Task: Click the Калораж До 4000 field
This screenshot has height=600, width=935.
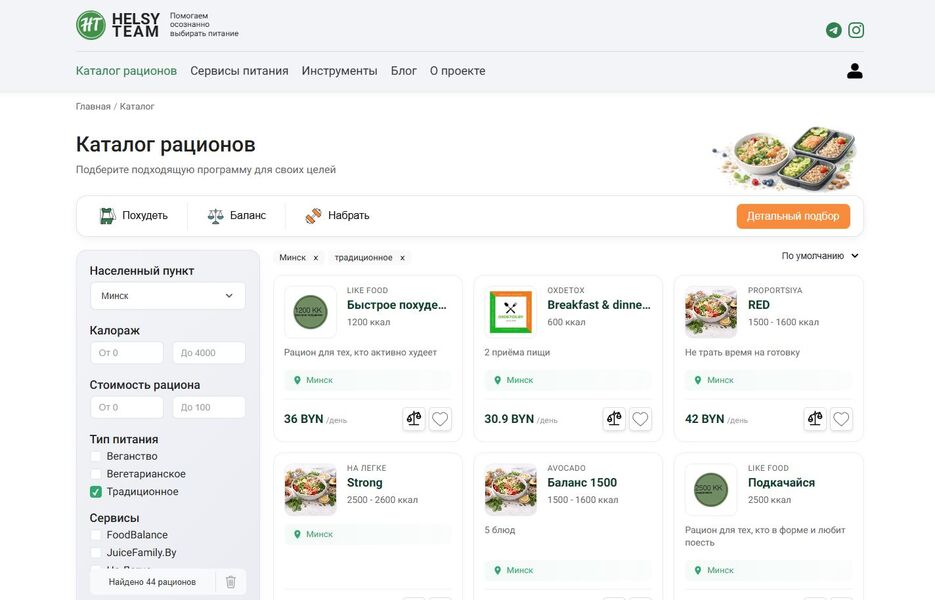Action: [209, 353]
